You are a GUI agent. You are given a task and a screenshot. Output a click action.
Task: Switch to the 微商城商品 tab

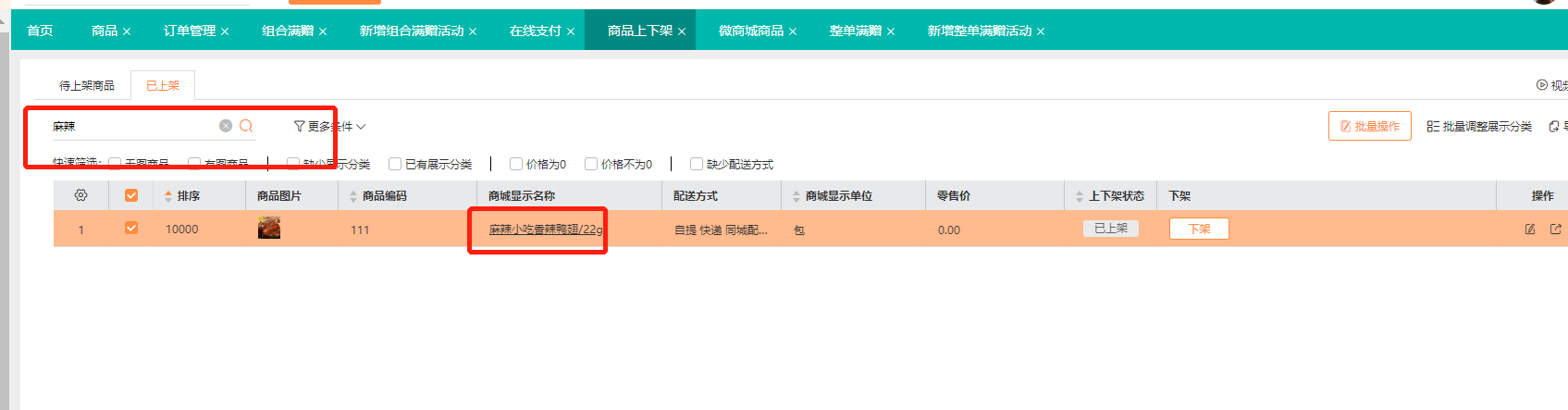coord(751,31)
